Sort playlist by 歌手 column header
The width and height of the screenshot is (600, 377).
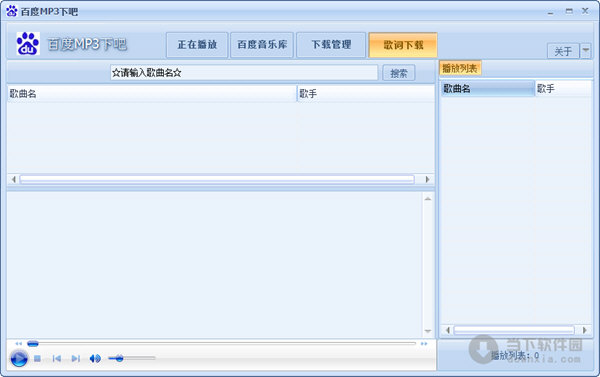(564, 89)
